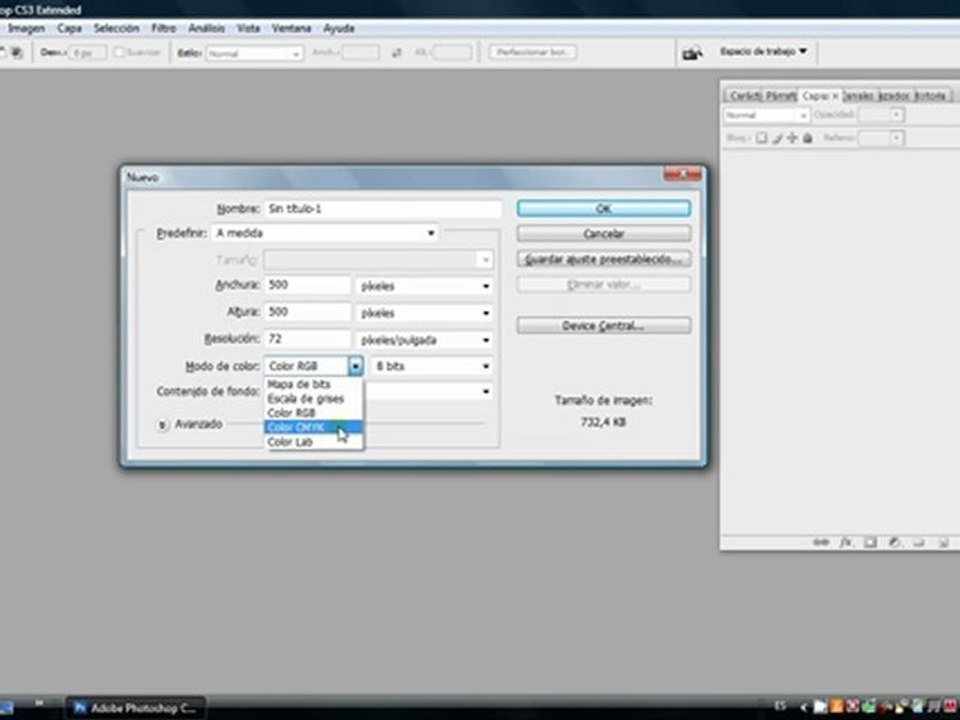Viewport: 960px width, 720px height.
Task: Open Imagen menu
Action: (x=26, y=29)
